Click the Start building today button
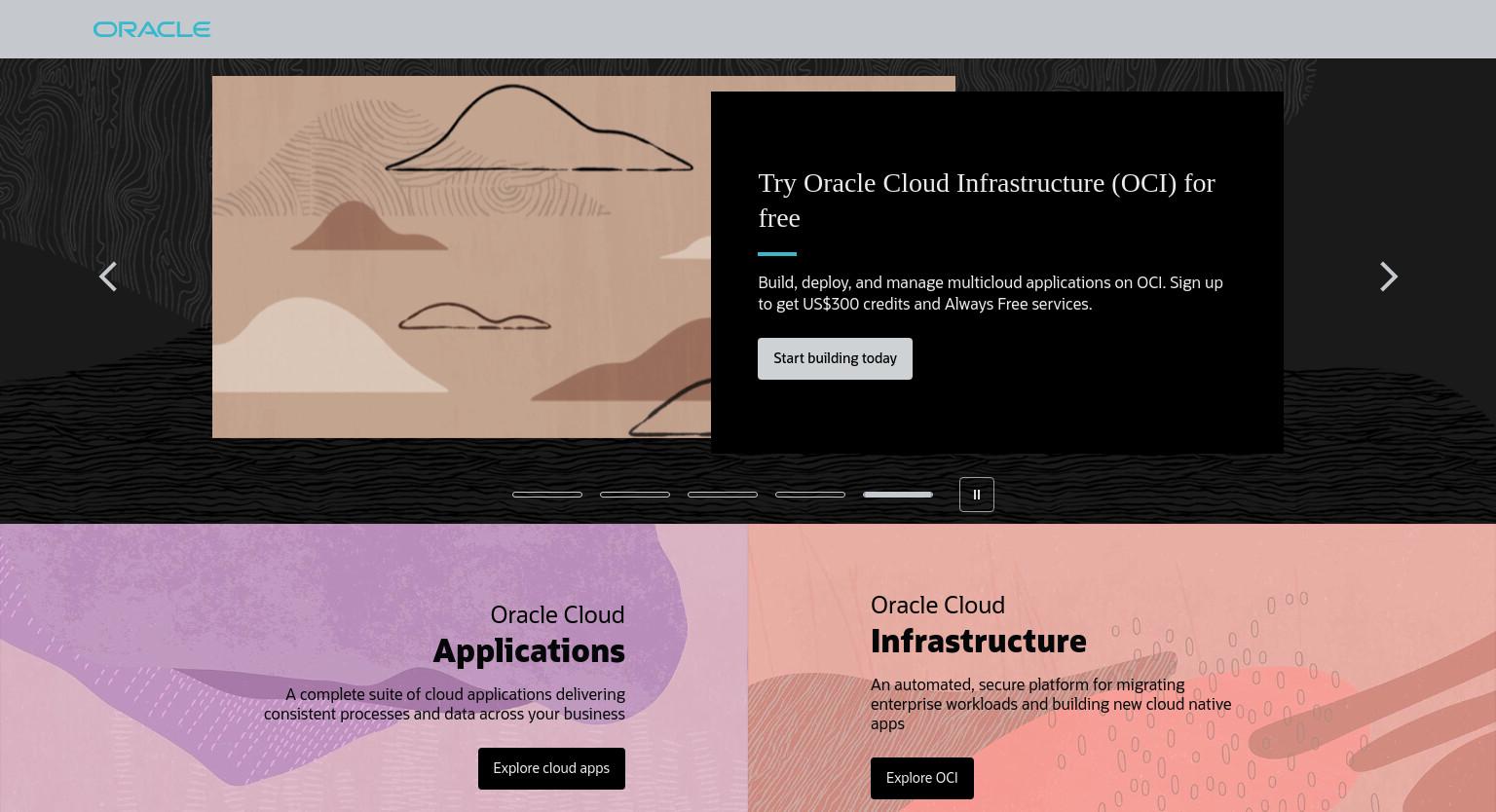This screenshot has height=812, width=1496. point(835,358)
